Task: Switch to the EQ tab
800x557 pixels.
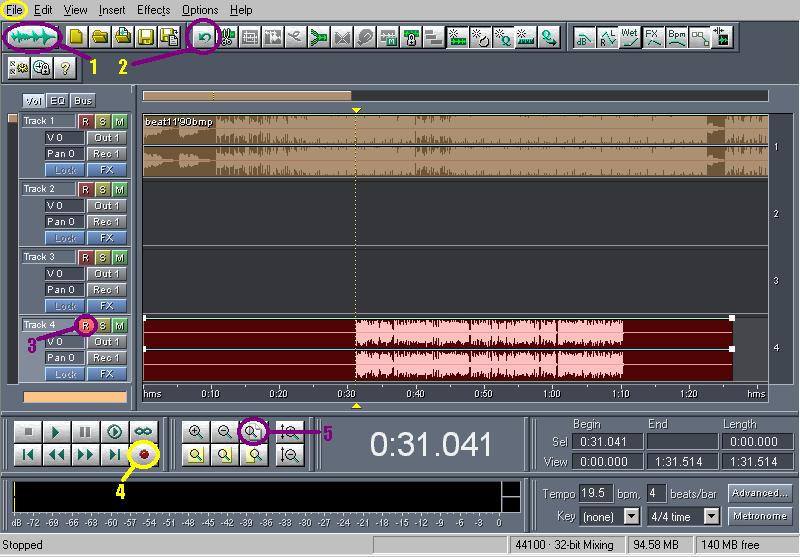Action: click(58, 101)
